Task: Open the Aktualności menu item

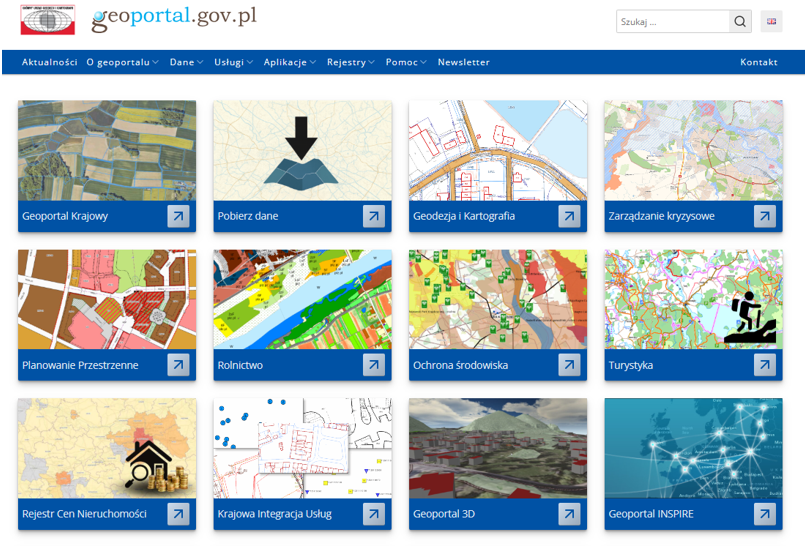Action: click(x=49, y=62)
